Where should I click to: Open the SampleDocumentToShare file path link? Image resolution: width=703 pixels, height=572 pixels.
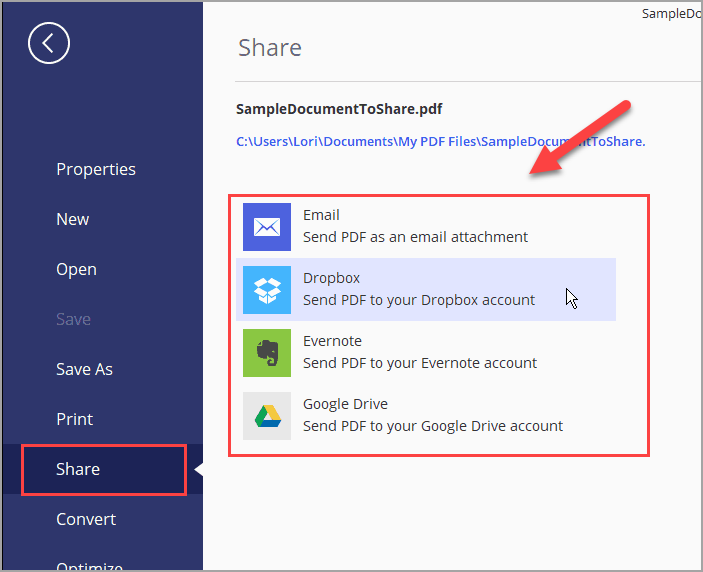click(x=441, y=142)
